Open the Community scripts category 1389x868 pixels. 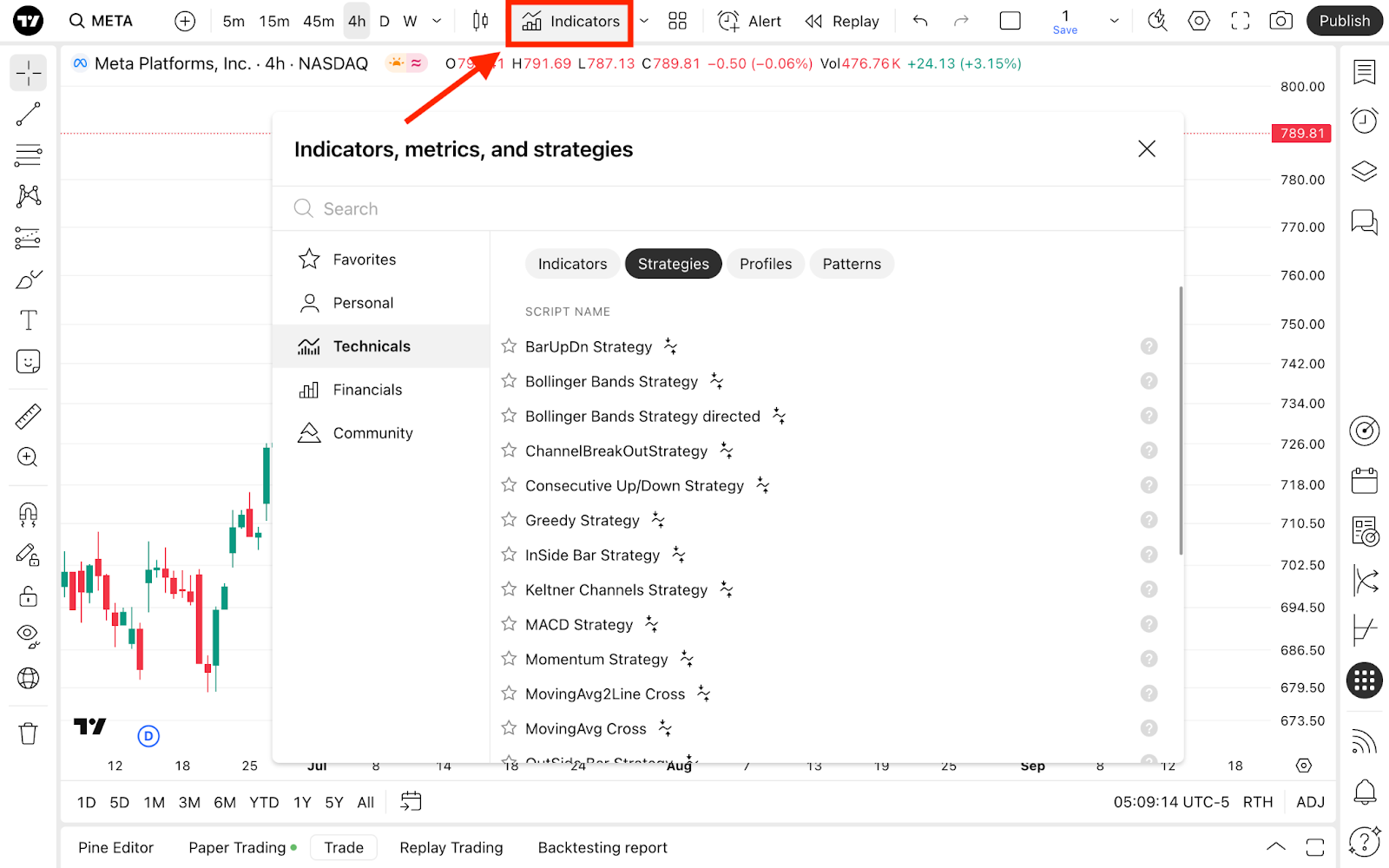click(381, 433)
